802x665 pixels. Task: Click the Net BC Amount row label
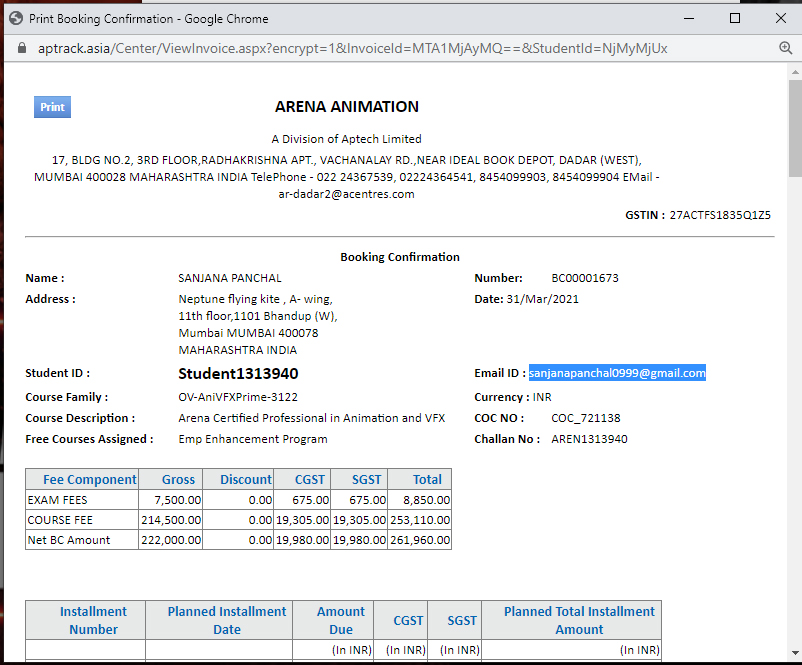click(x=69, y=540)
